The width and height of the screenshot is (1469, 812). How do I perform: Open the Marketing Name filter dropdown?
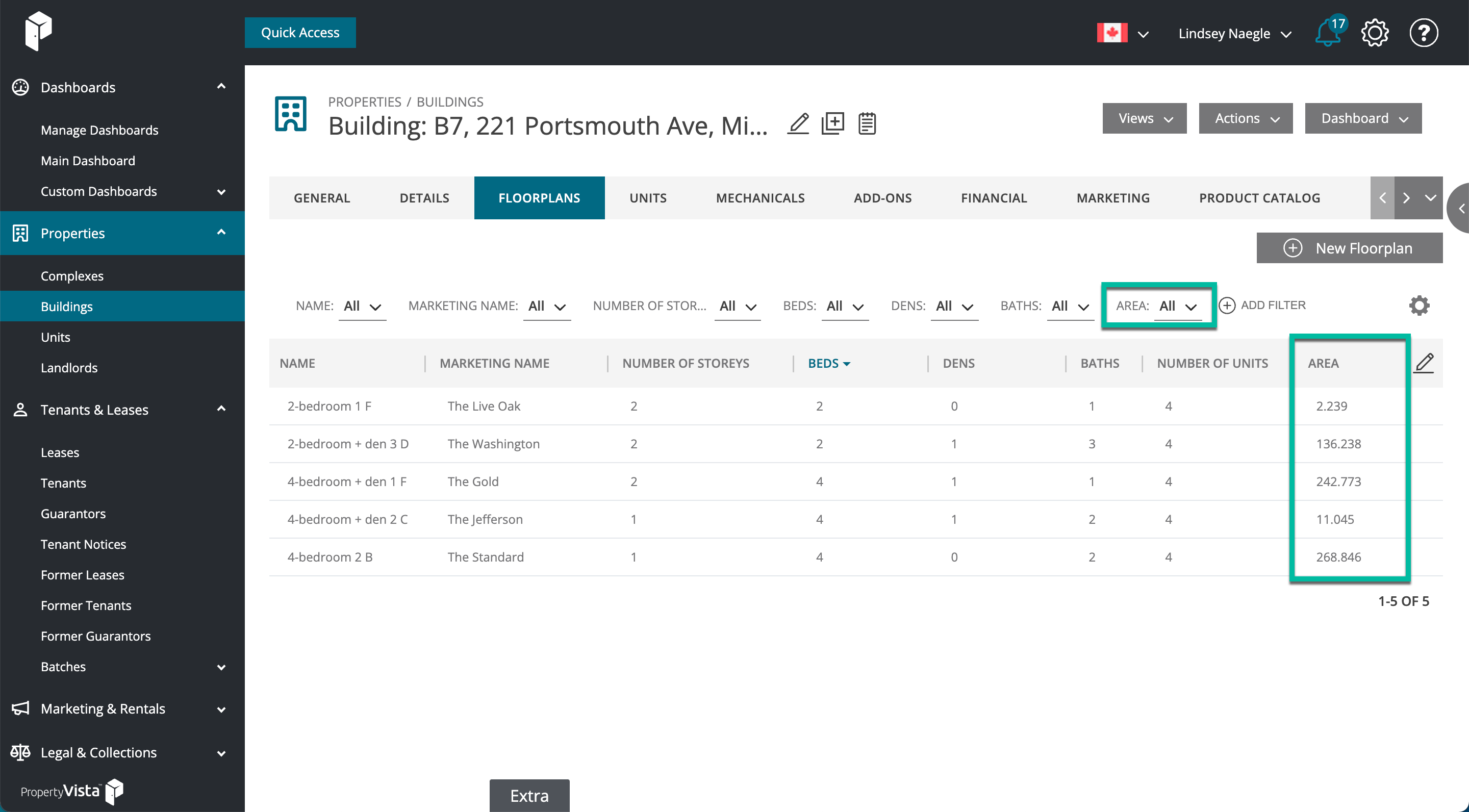pos(547,306)
